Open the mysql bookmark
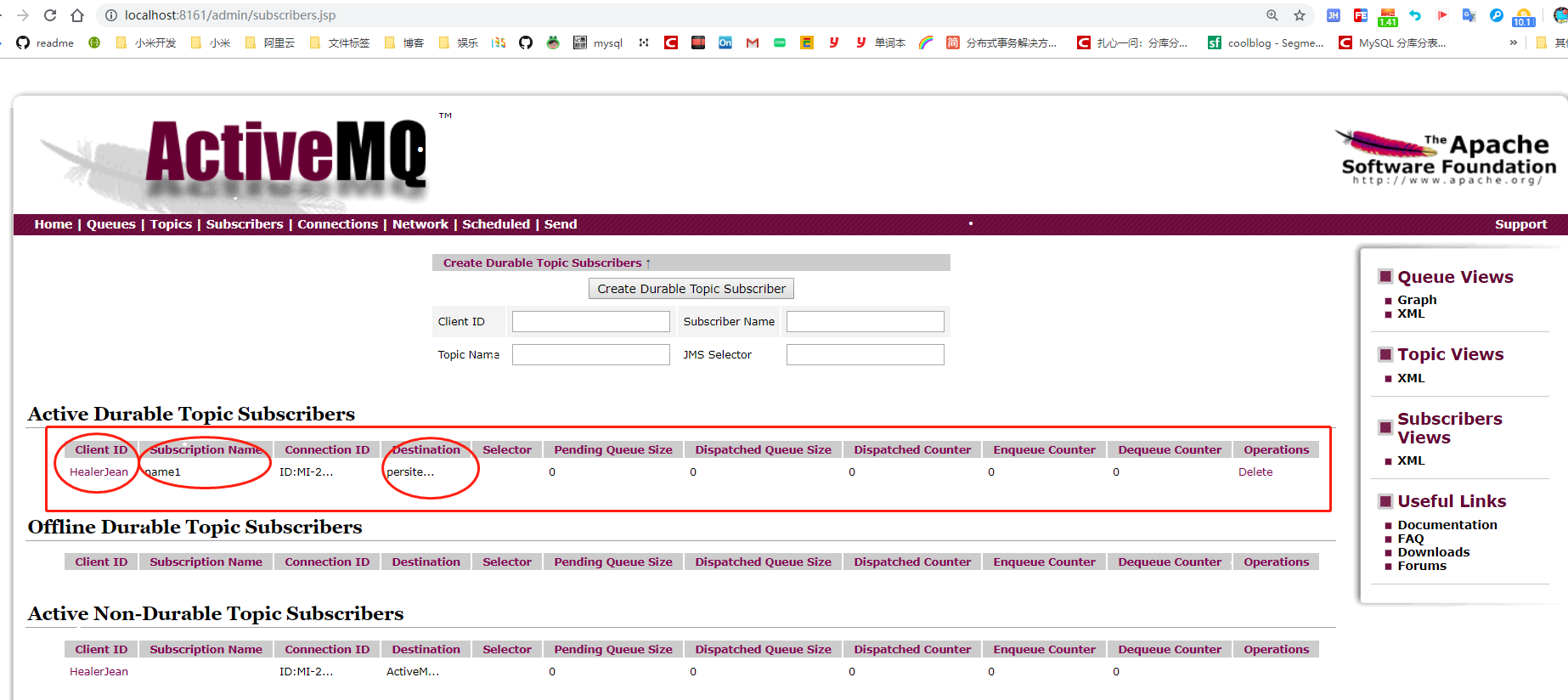 click(x=598, y=42)
